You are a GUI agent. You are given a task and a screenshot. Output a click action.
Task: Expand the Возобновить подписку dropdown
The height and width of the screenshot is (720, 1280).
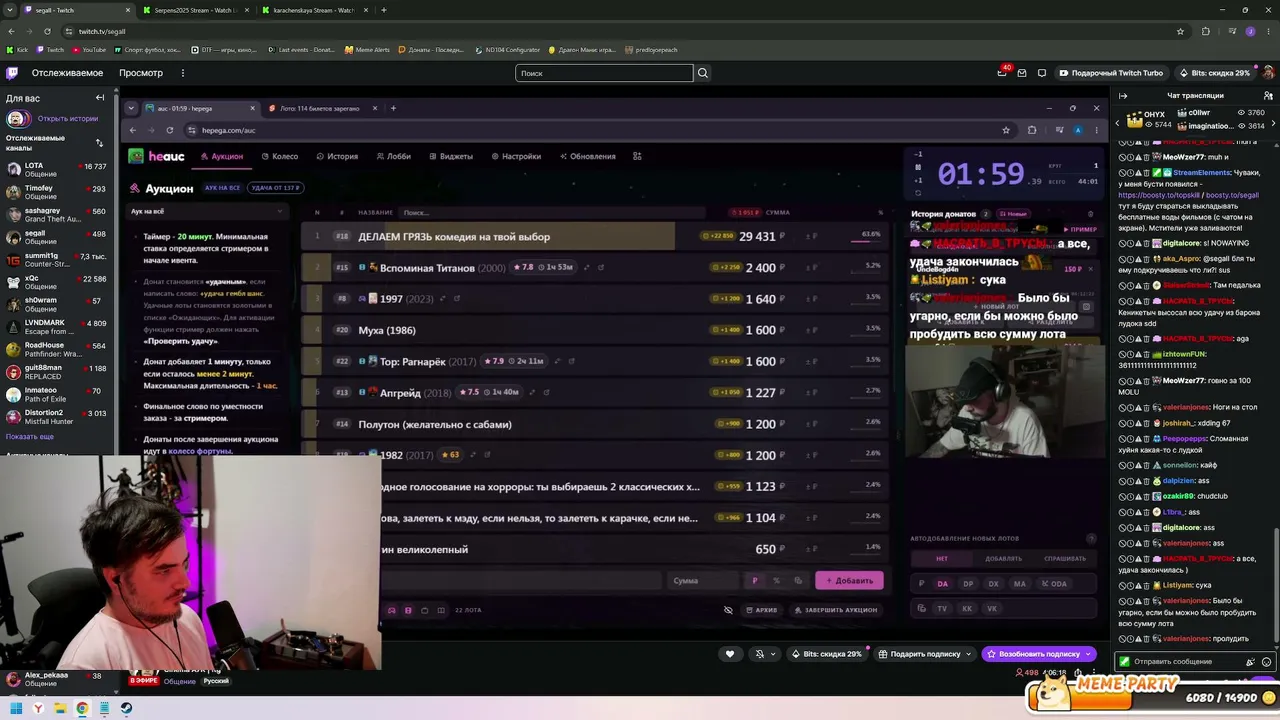[x=1088, y=654]
